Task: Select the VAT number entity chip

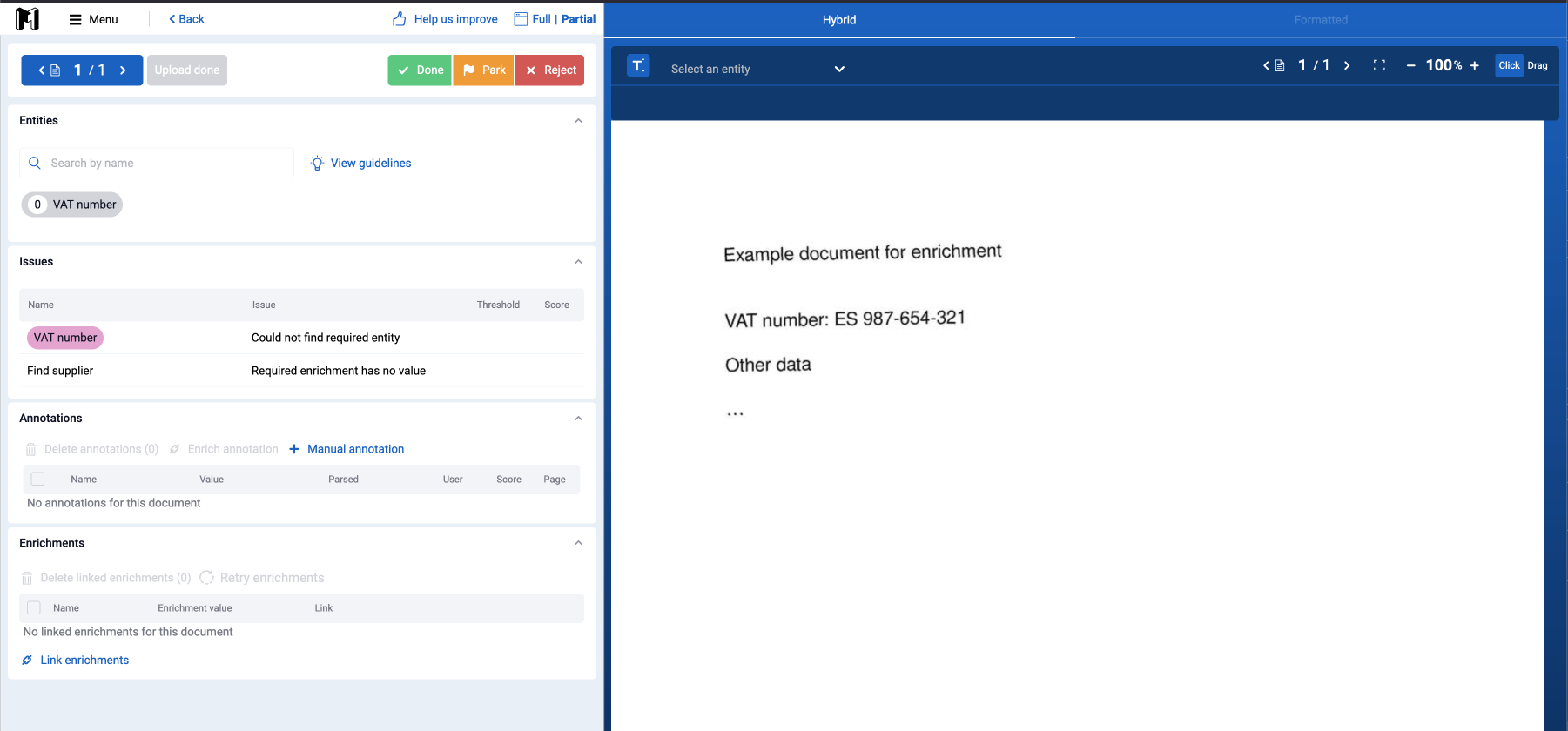Action: point(72,205)
